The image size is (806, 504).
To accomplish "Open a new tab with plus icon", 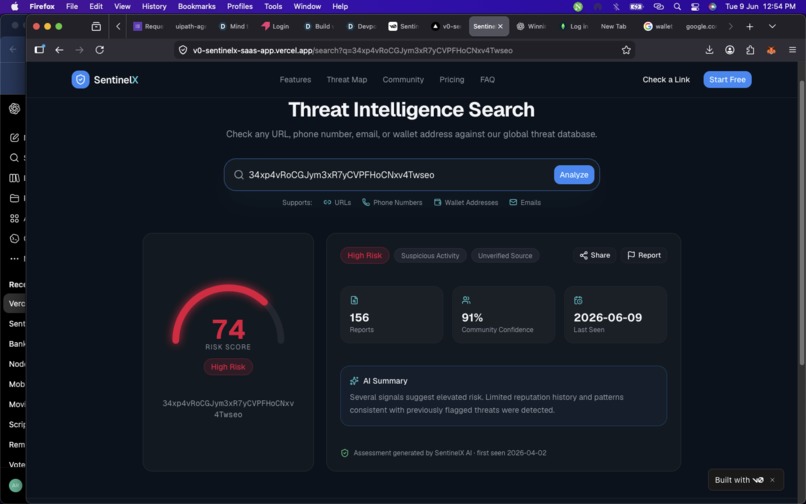I will coord(749,26).
